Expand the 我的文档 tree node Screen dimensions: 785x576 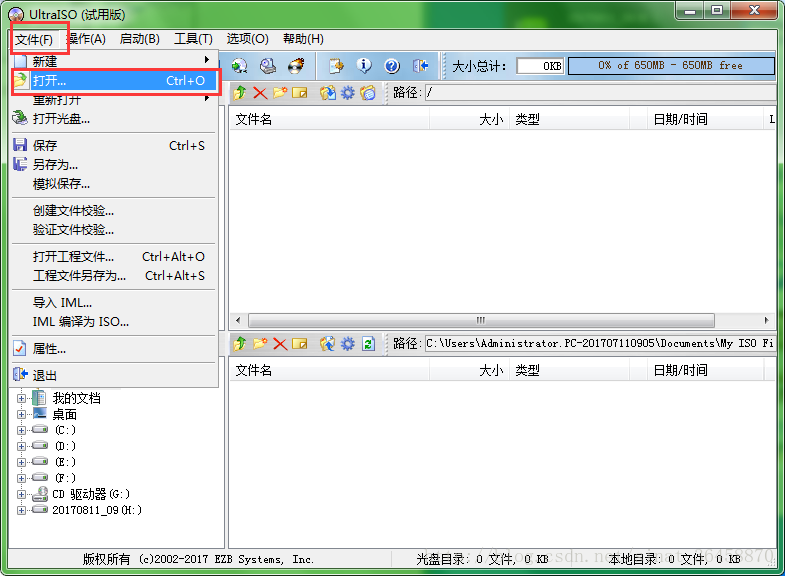[x=22, y=399]
